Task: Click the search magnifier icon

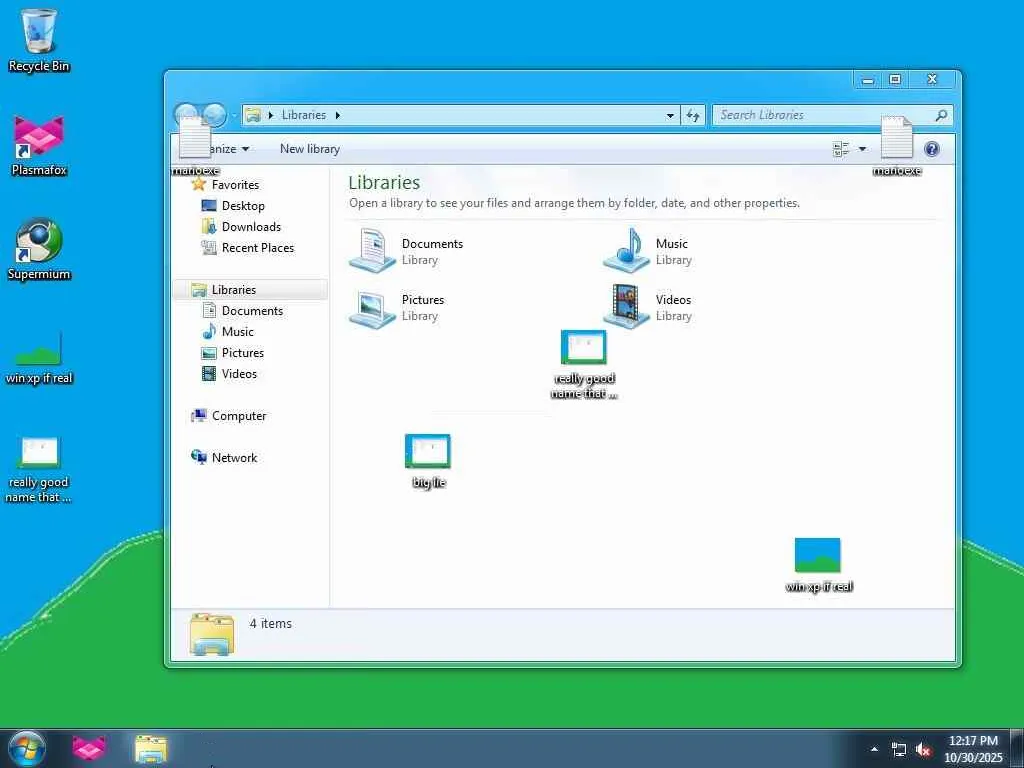Action: click(x=941, y=115)
